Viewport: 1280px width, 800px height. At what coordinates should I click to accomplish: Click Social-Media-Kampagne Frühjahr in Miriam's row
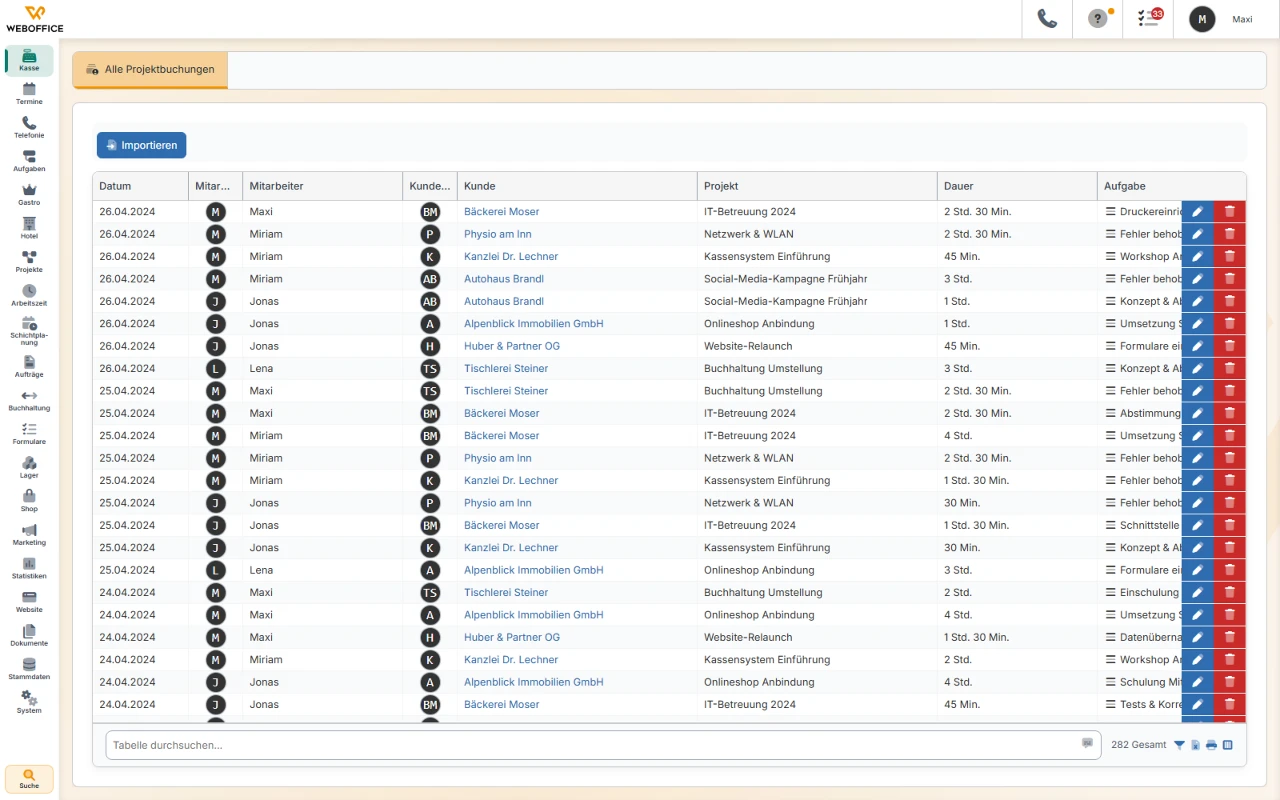(786, 279)
